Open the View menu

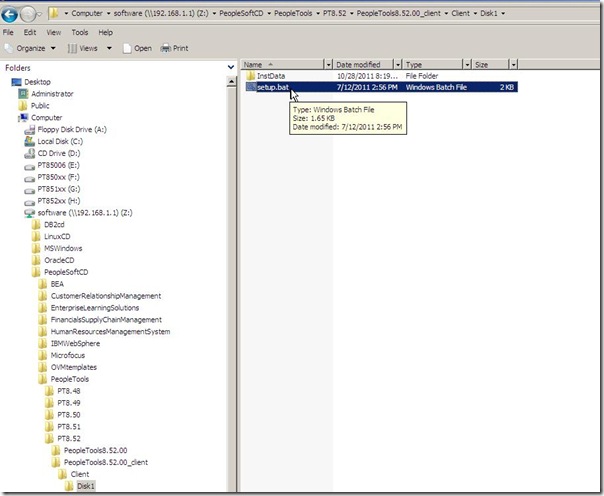54,32
